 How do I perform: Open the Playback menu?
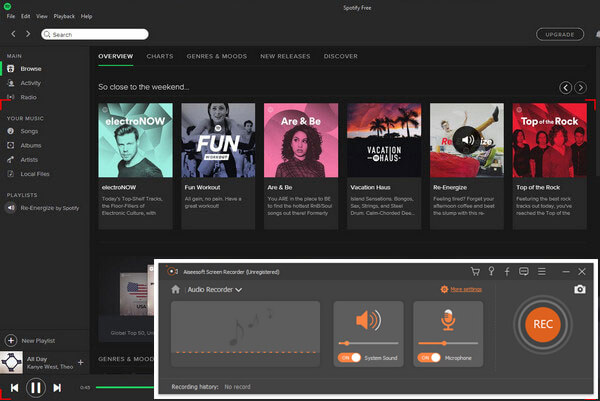pos(64,16)
